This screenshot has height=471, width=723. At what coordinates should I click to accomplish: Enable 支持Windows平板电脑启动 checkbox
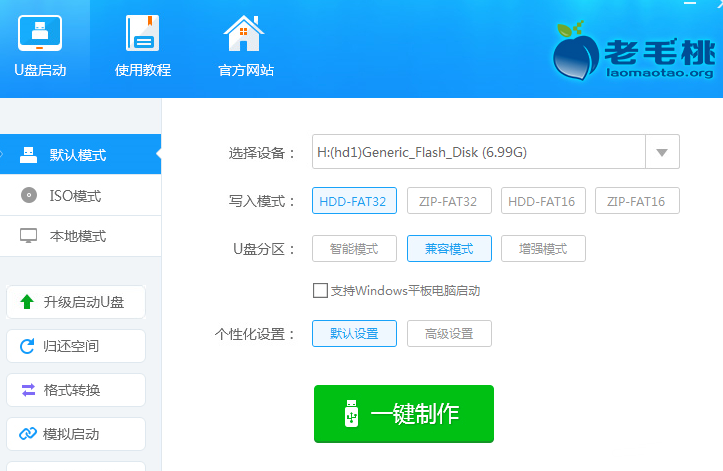click(x=321, y=291)
